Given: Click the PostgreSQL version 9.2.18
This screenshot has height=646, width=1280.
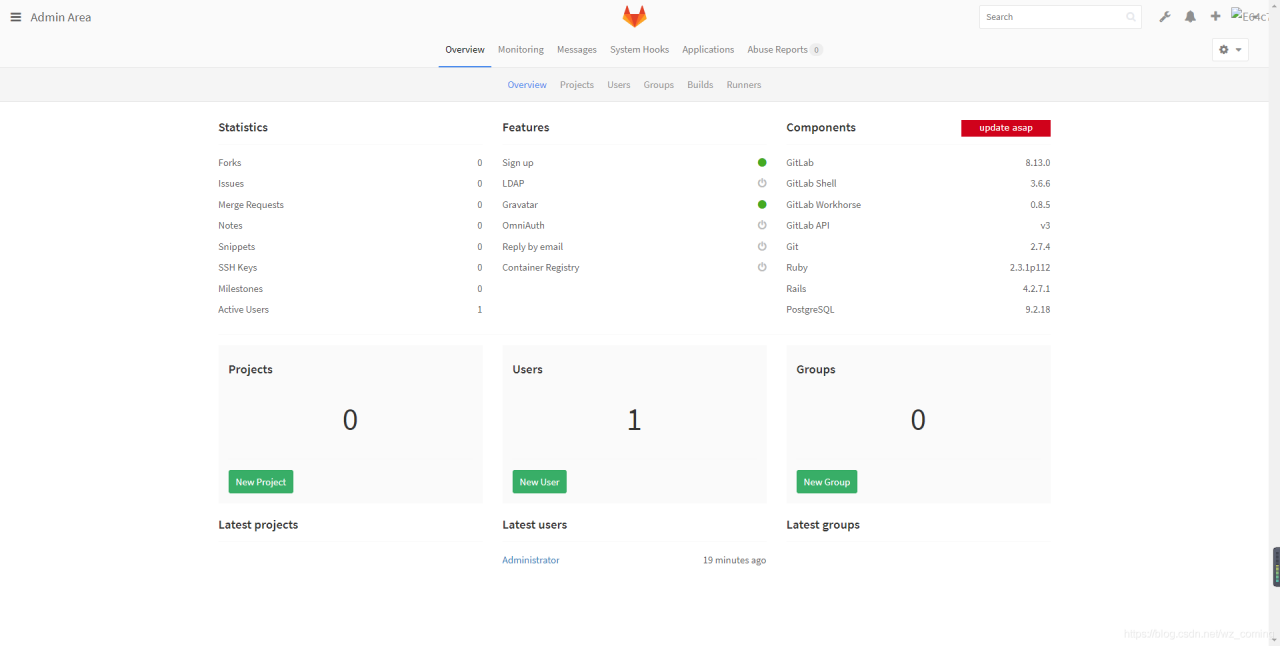Looking at the screenshot, I should click(1038, 310).
